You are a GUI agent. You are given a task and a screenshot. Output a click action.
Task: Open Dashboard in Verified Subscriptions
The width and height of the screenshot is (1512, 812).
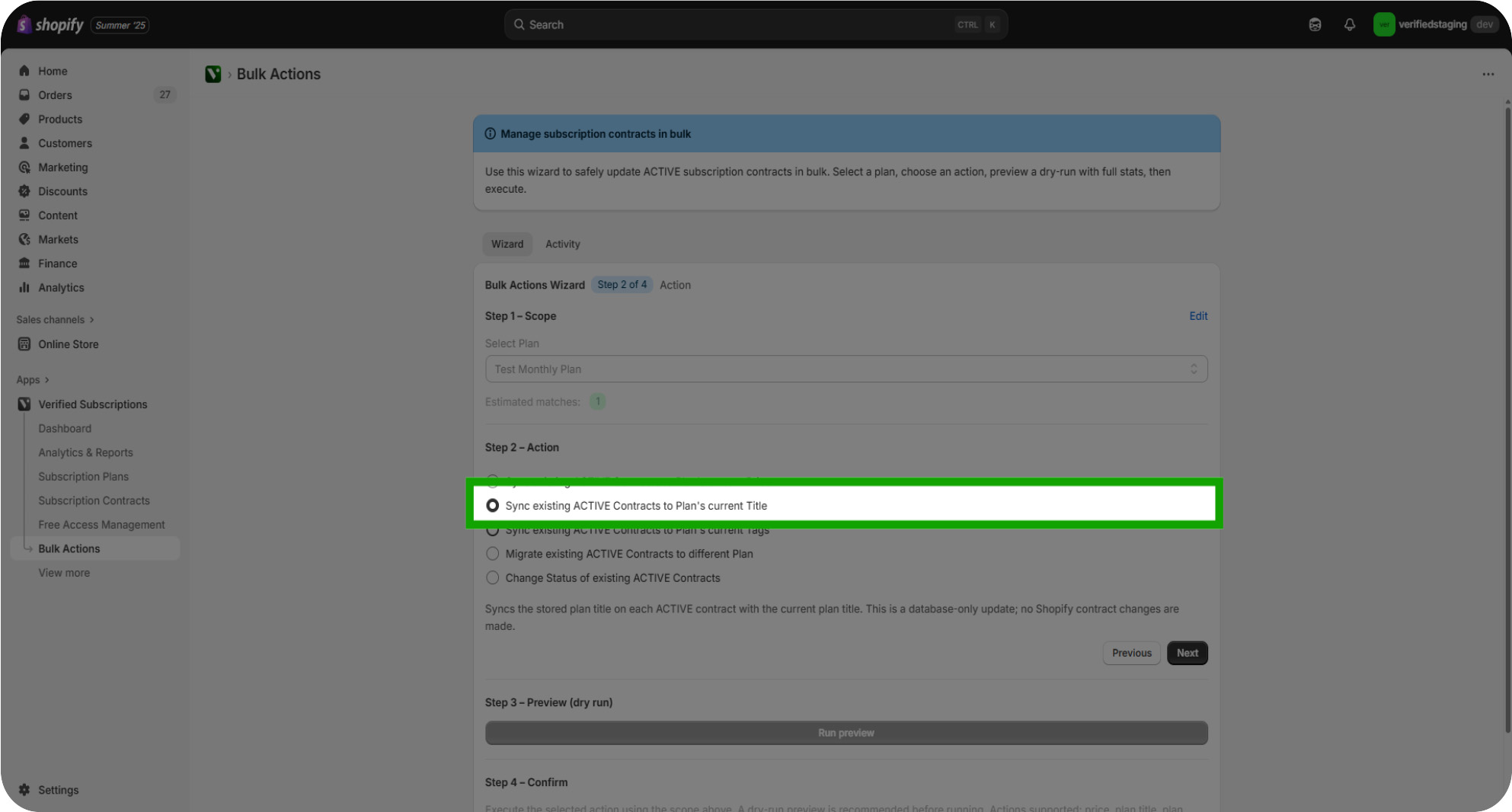point(65,429)
